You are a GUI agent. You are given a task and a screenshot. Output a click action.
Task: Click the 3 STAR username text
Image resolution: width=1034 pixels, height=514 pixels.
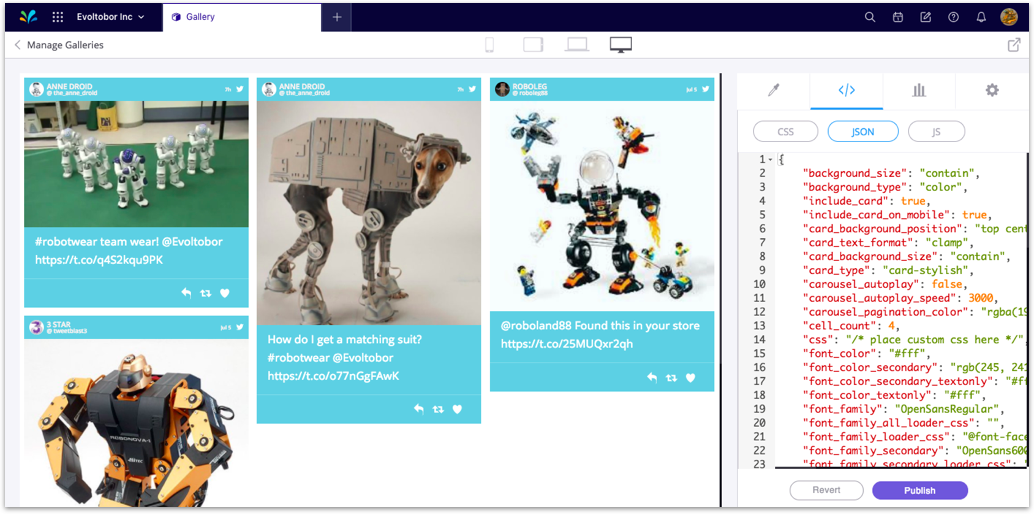pos(57,324)
